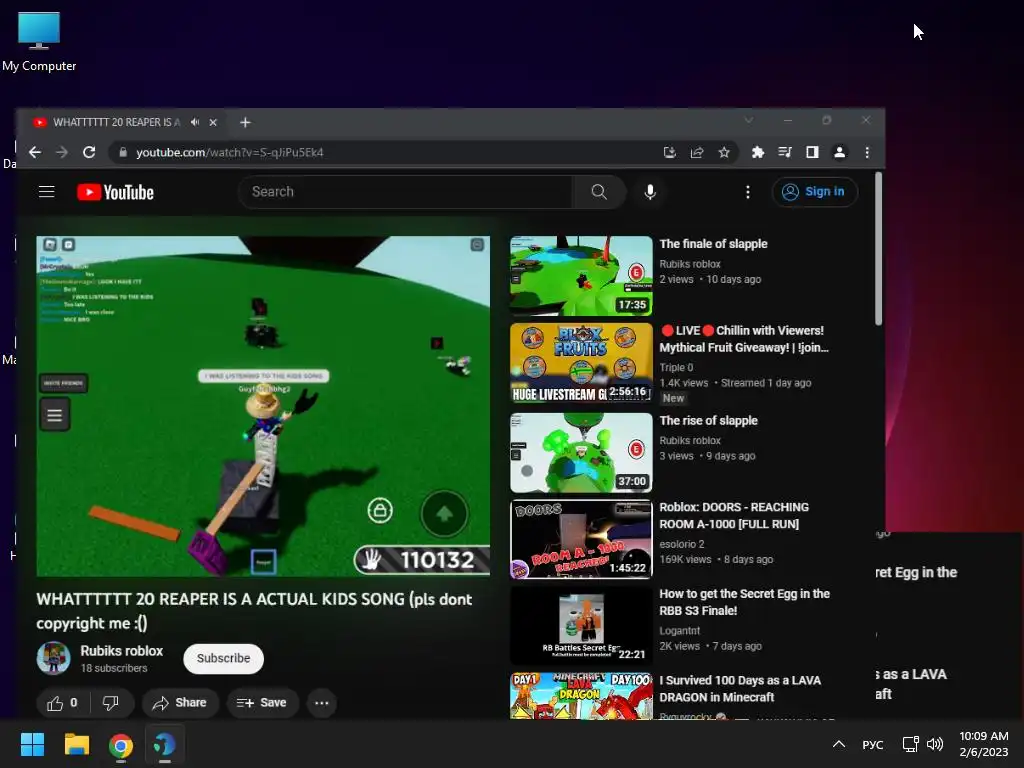Start voice search with microphone icon
The width and height of the screenshot is (1024, 768).
point(650,191)
